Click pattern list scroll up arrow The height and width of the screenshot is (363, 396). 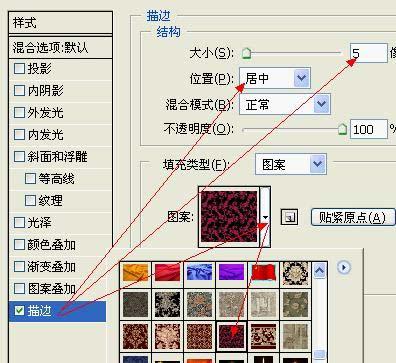click(320, 271)
